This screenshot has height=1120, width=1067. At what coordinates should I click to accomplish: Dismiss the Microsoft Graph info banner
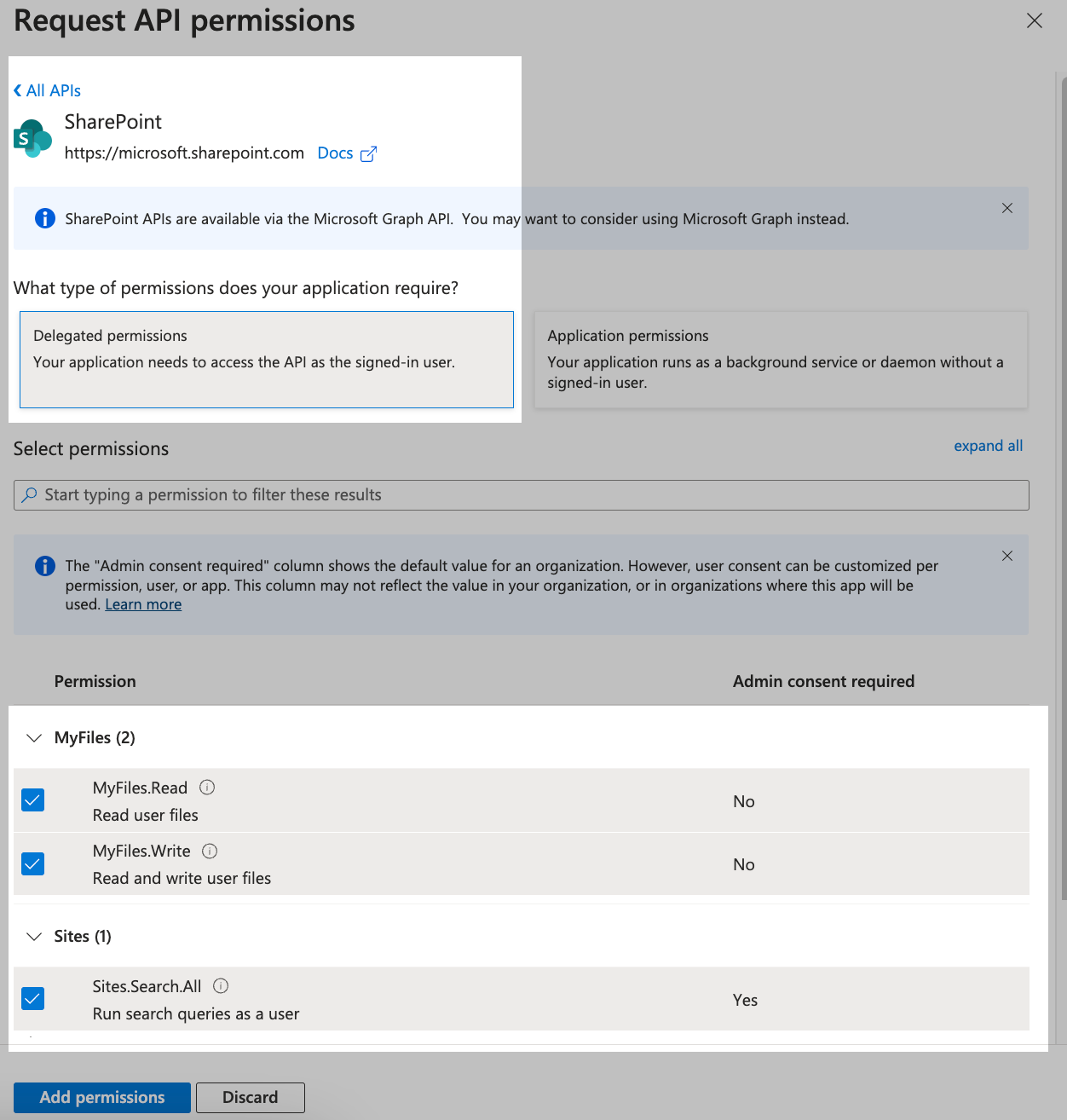pyautogui.click(x=1007, y=208)
